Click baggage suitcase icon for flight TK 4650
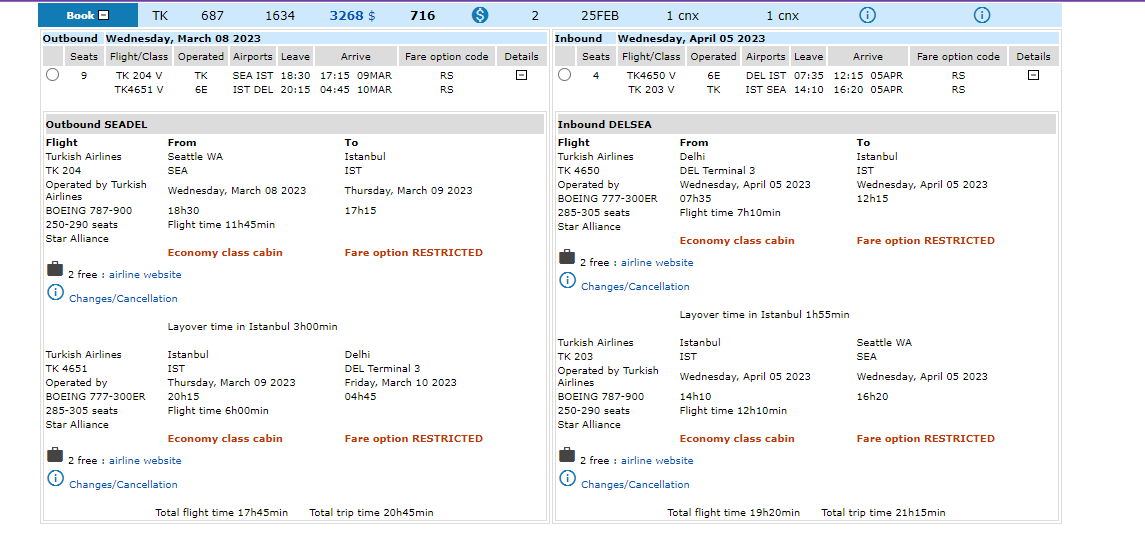This screenshot has height=533, width=1145. (x=566, y=258)
